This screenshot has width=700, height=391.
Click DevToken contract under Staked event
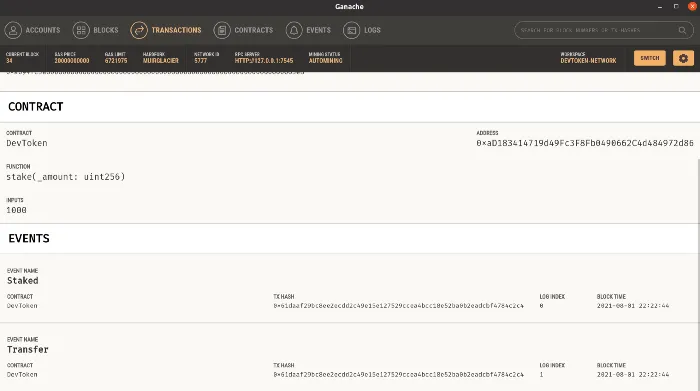coord(22,306)
